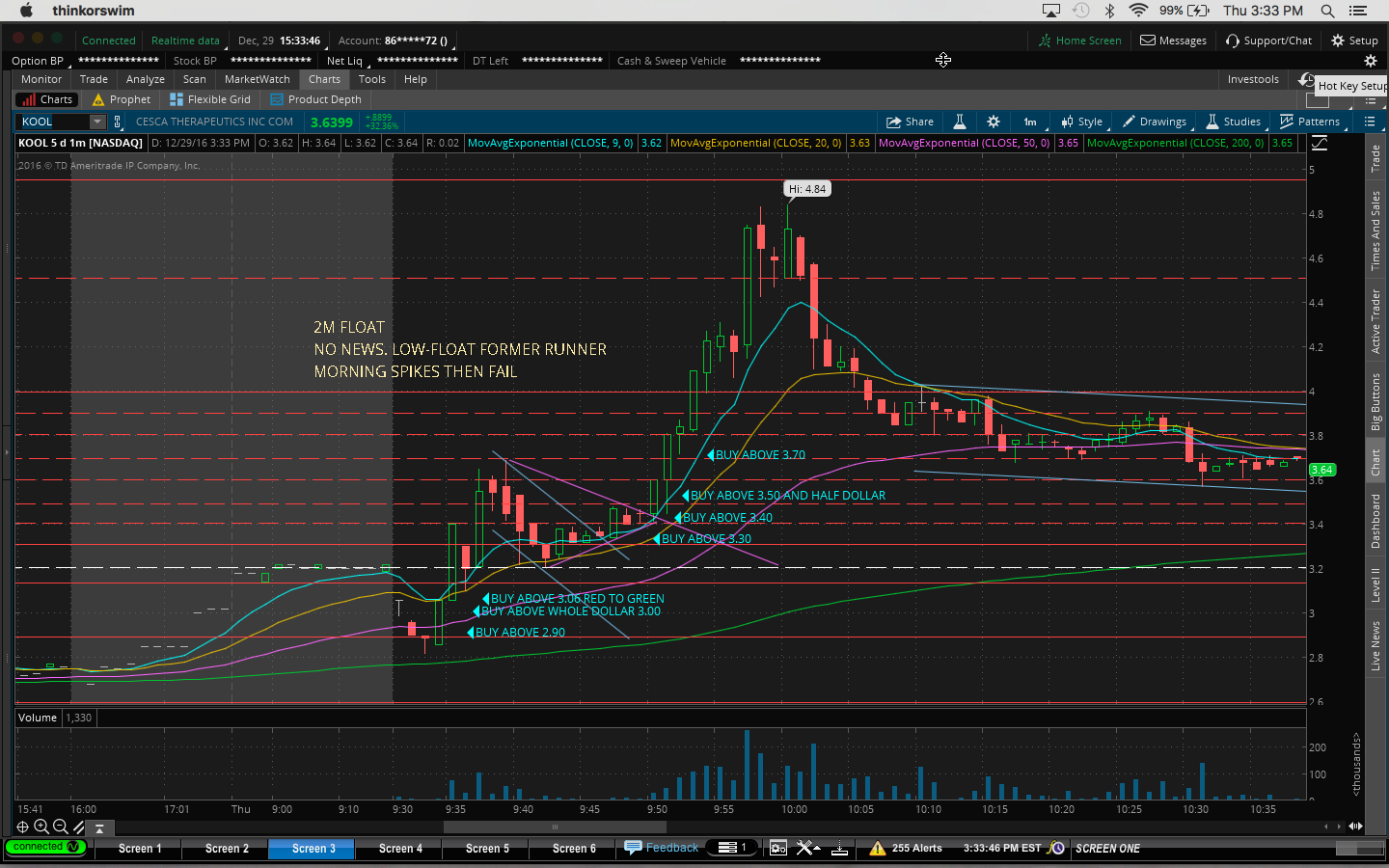Click the account info bar gear icon
Viewport: 1389px width, 868px height.
tap(1370, 60)
